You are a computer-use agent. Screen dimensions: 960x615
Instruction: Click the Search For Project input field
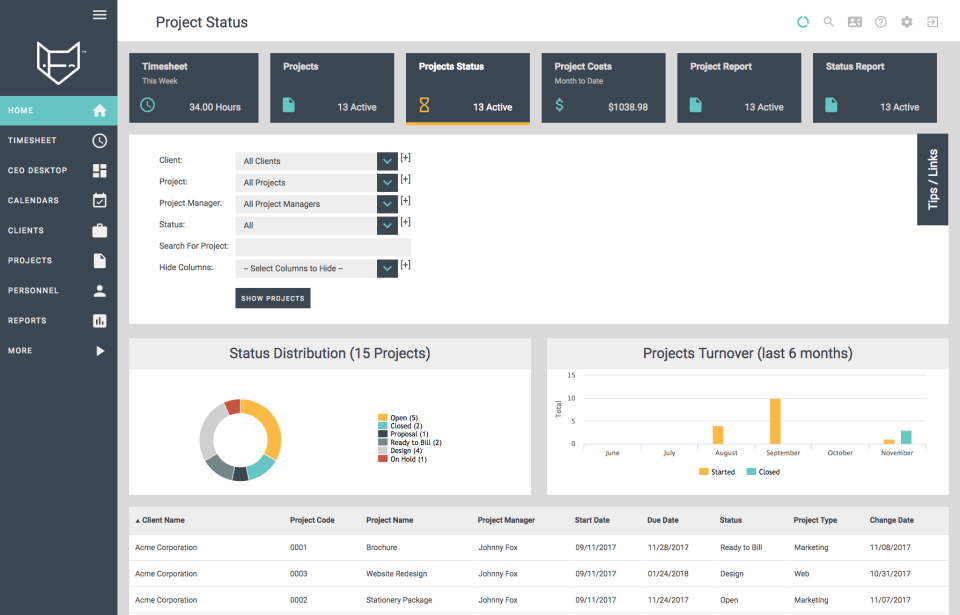click(322, 245)
